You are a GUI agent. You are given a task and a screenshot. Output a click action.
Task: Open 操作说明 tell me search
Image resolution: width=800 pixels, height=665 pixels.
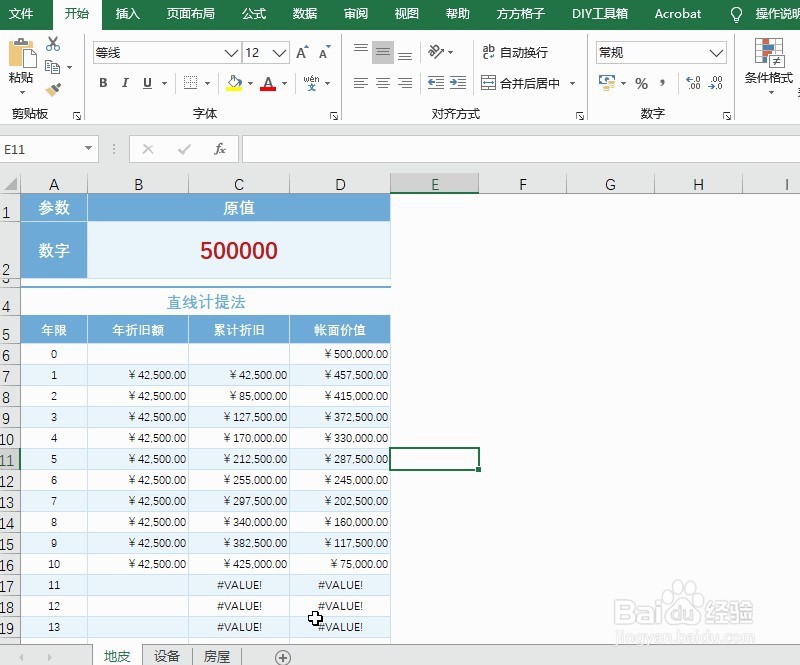point(778,14)
